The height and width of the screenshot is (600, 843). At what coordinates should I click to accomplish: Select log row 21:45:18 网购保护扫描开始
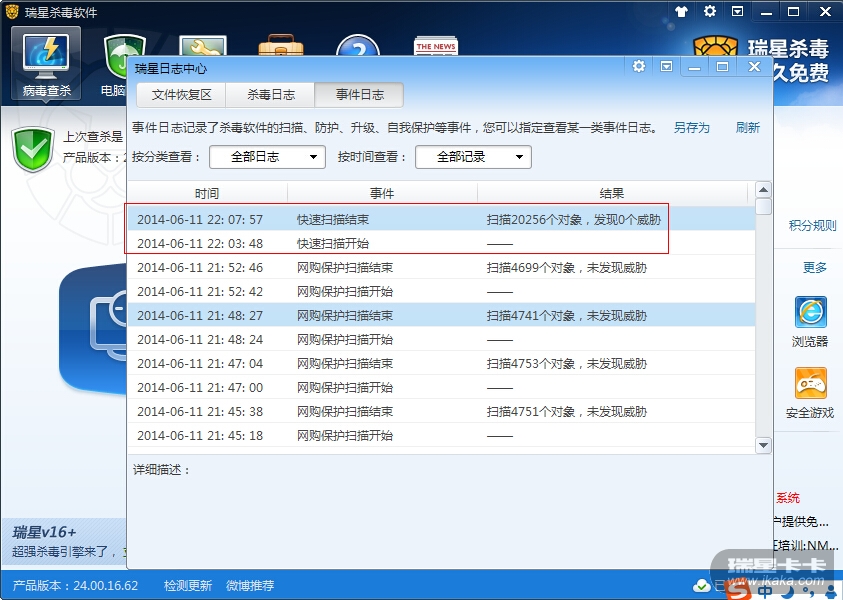(441, 435)
